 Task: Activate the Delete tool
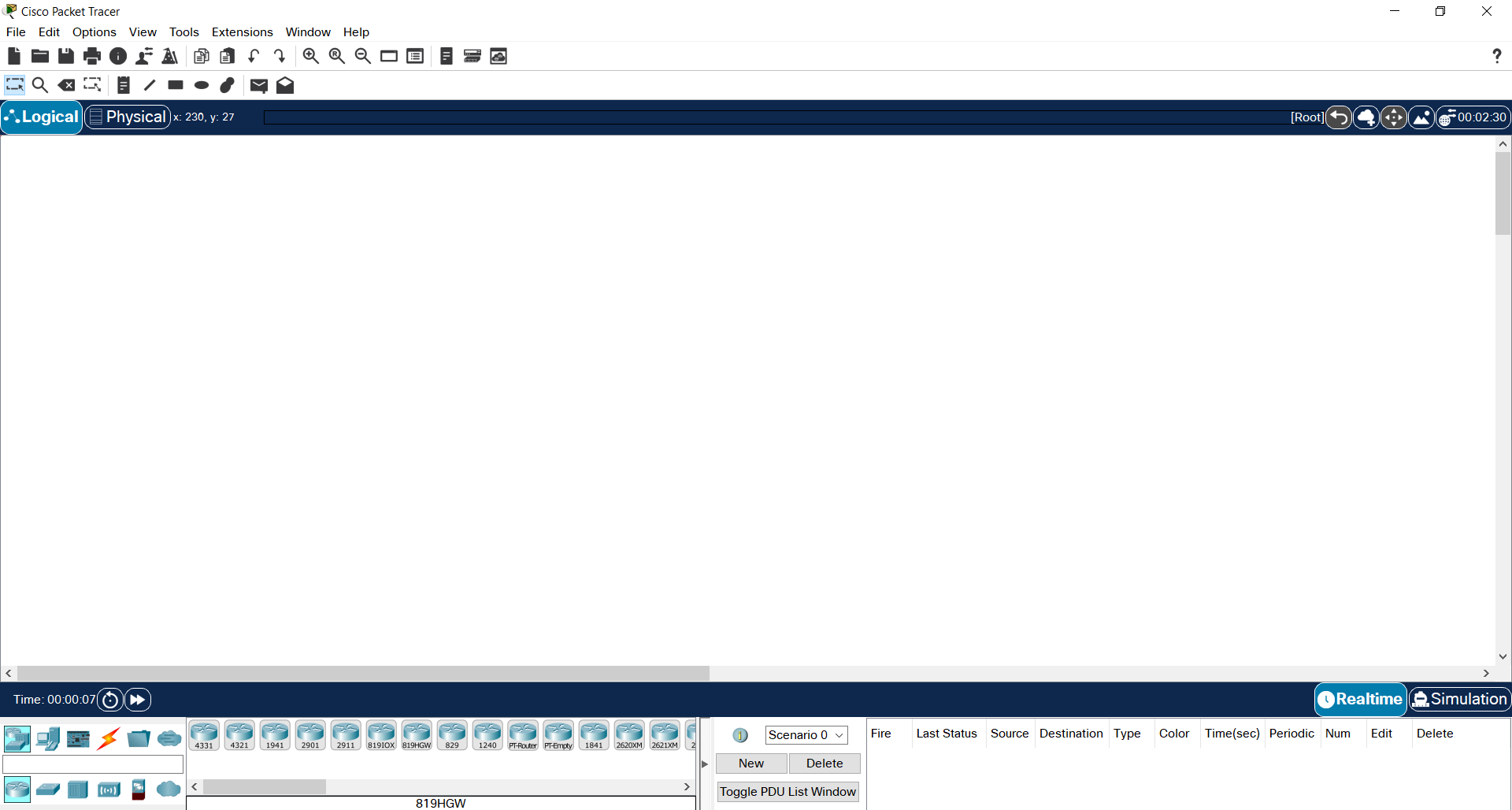(67, 85)
